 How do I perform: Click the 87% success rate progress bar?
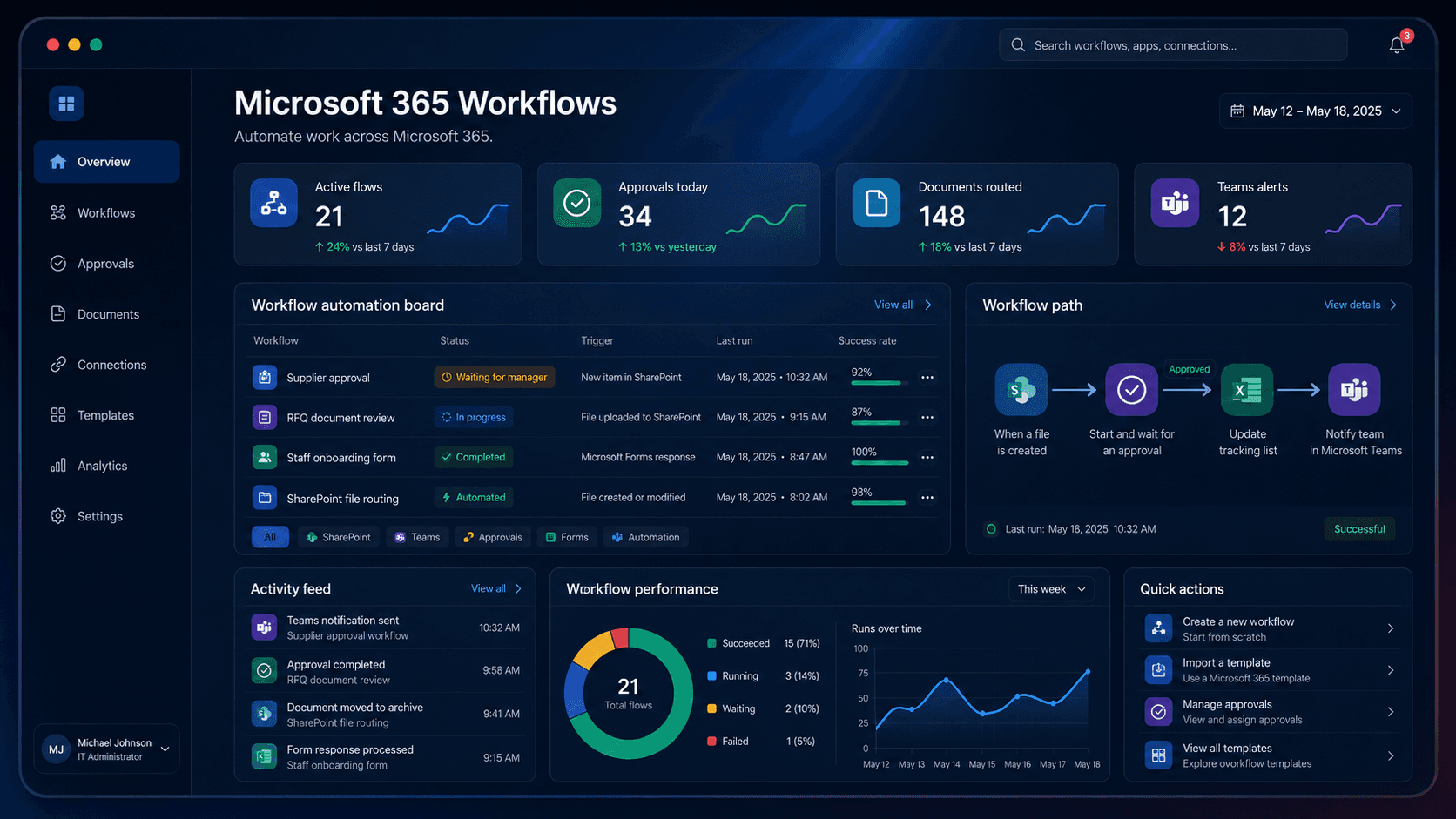coord(880,423)
